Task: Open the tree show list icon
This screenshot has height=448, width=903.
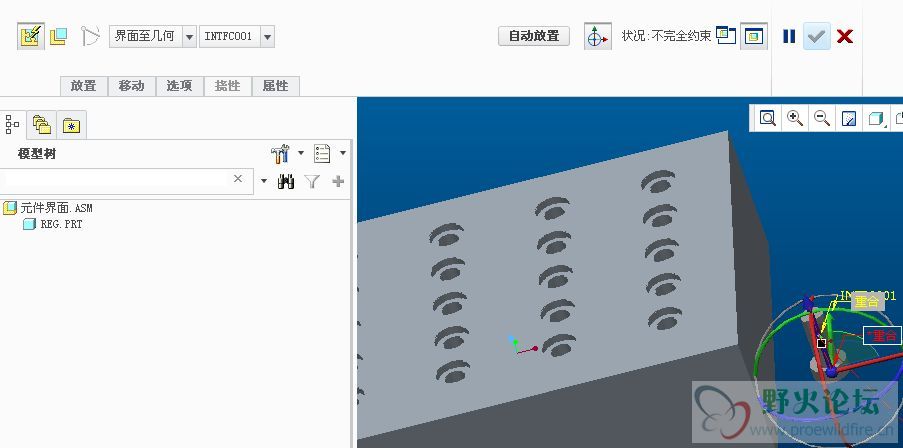Action: [x=322, y=154]
